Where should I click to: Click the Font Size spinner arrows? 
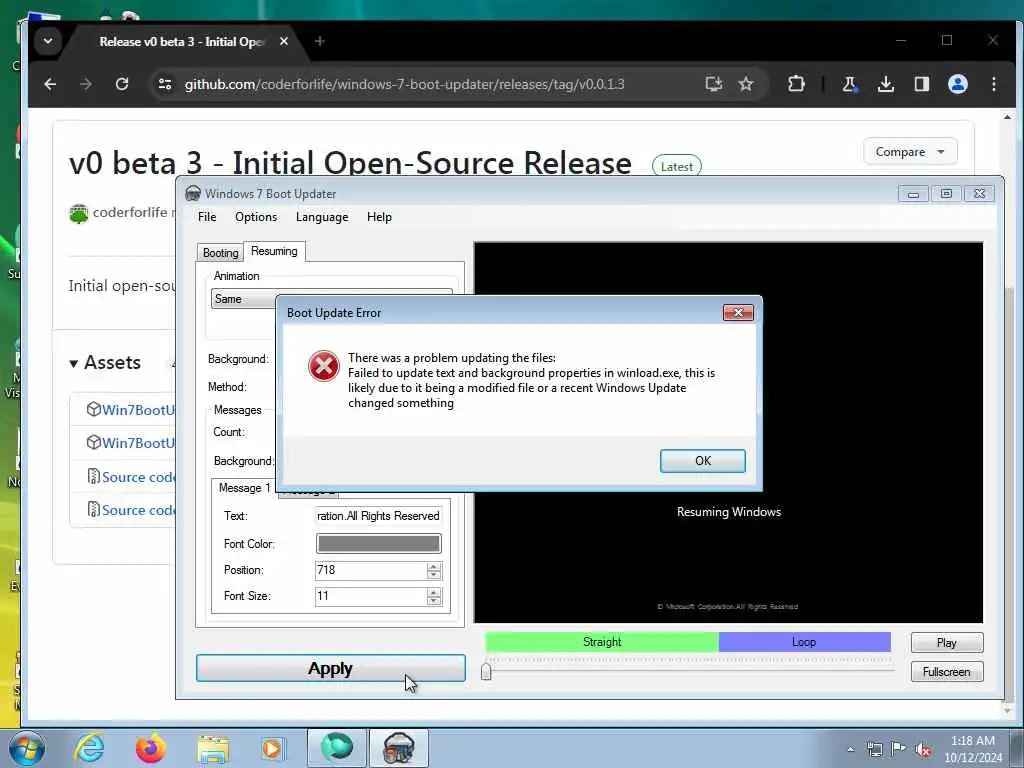pyautogui.click(x=434, y=596)
